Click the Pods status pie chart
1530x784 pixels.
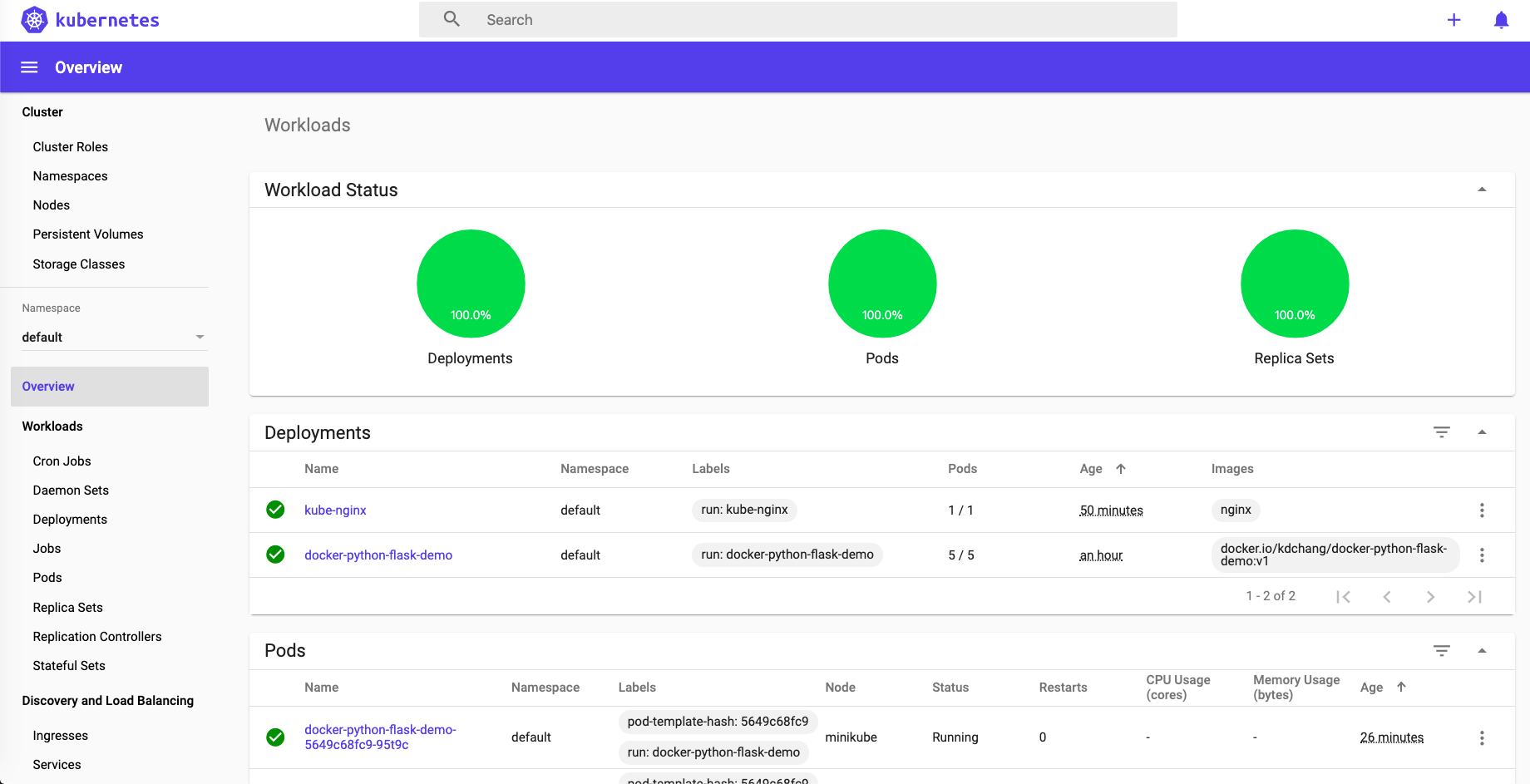pos(882,284)
